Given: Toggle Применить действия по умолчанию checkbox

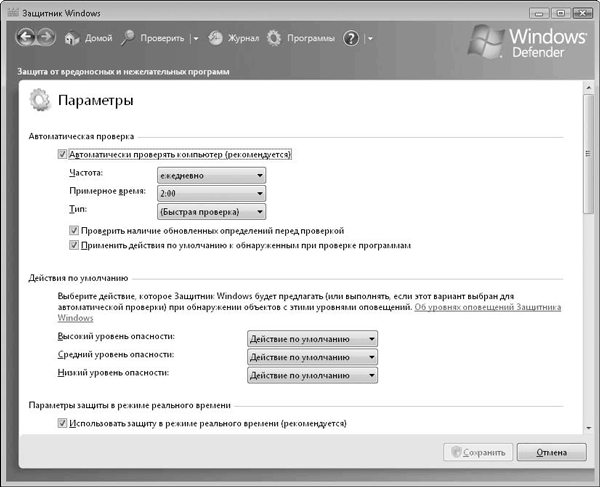Looking at the screenshot, I should click(74, 244).
